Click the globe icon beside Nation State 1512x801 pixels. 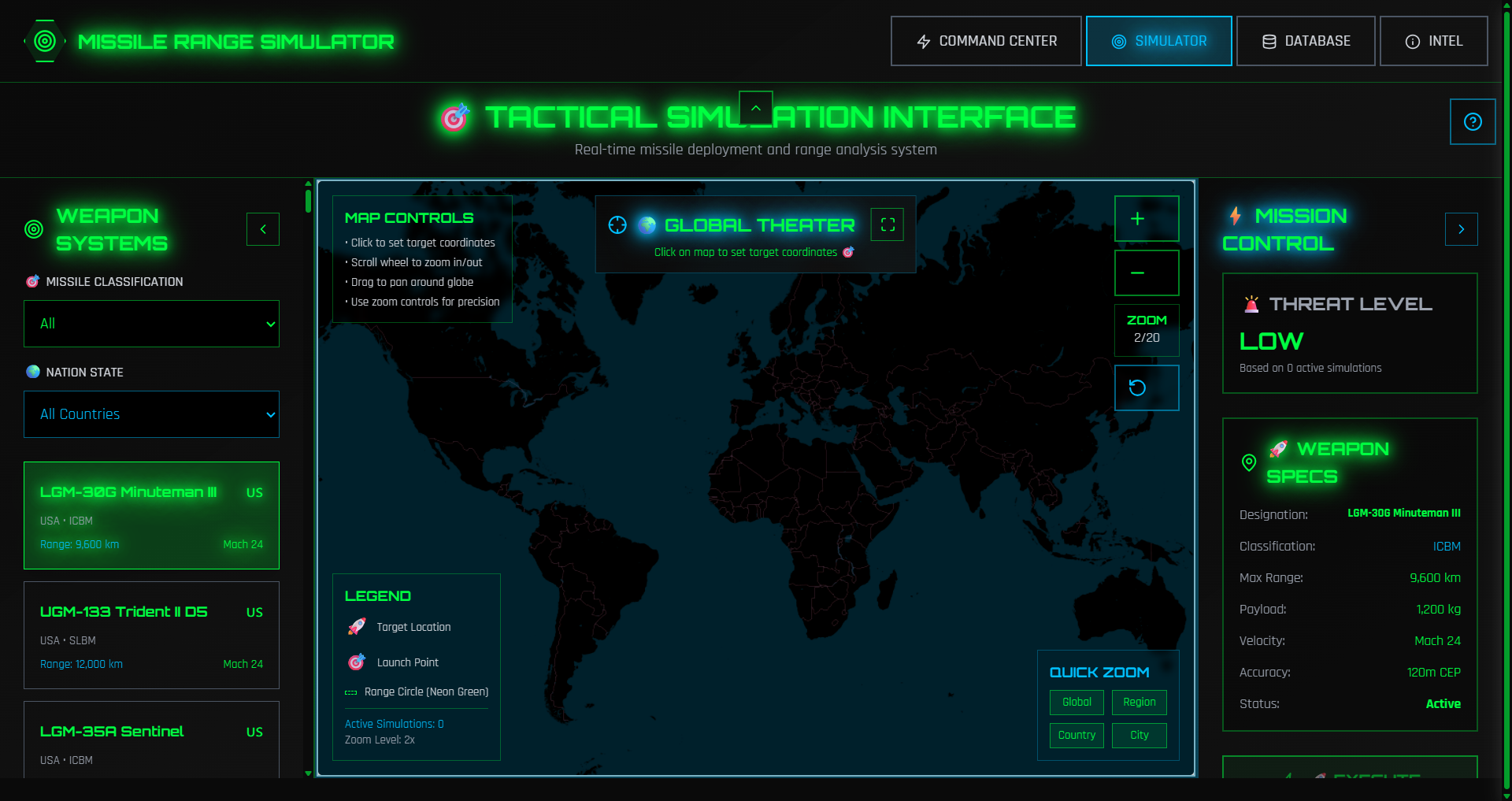[32, 372]
